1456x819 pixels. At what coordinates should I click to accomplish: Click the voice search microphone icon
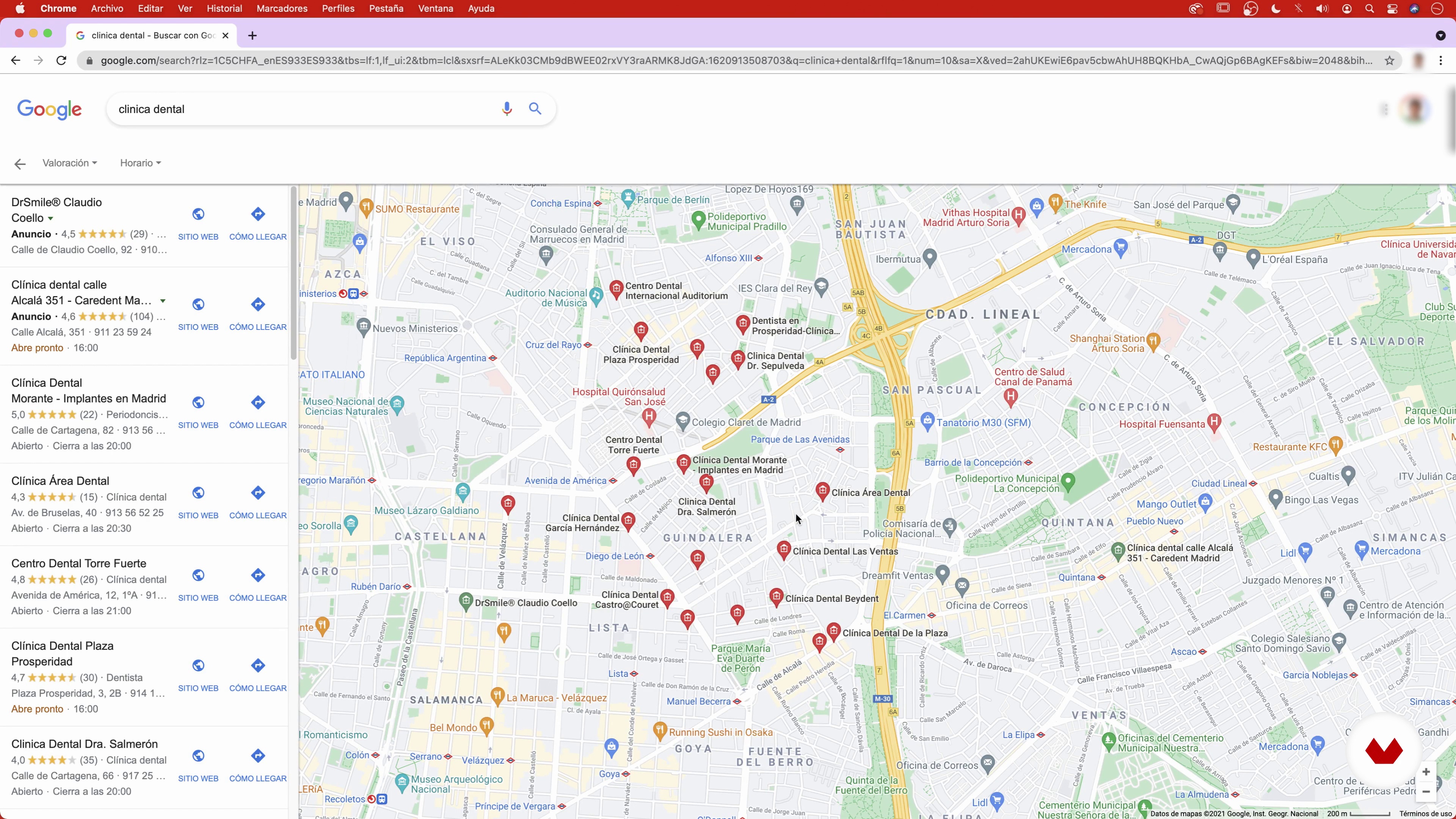click(x=507, y=109)
